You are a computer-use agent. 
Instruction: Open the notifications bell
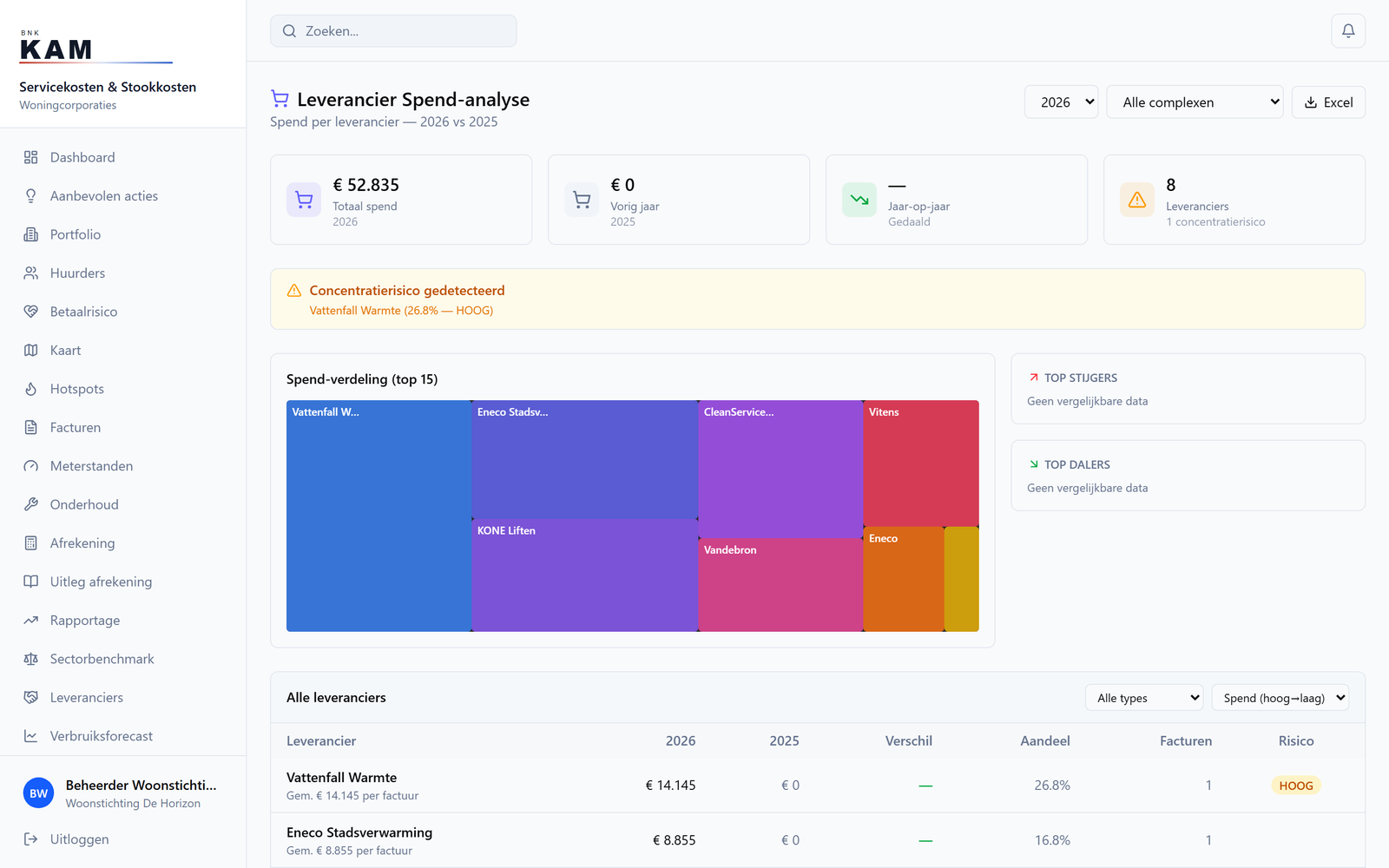click(x=1348, y=31)
